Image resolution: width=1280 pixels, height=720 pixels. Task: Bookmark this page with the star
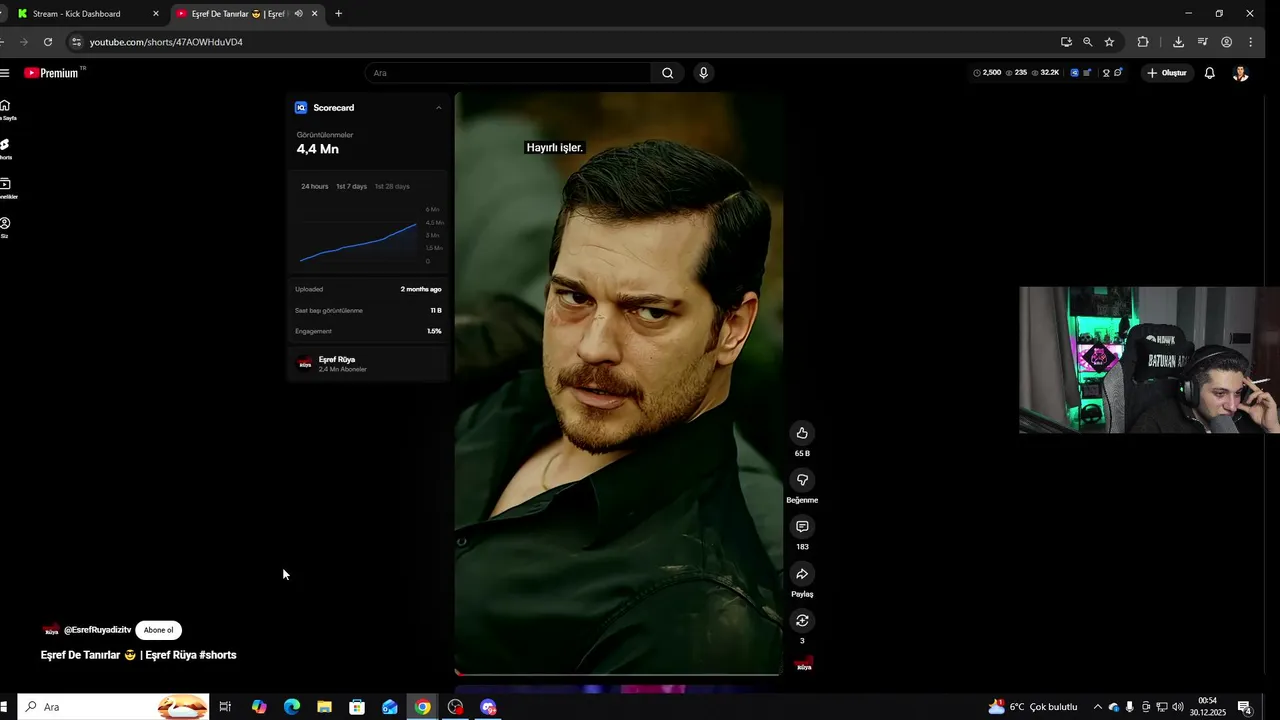1109,42
